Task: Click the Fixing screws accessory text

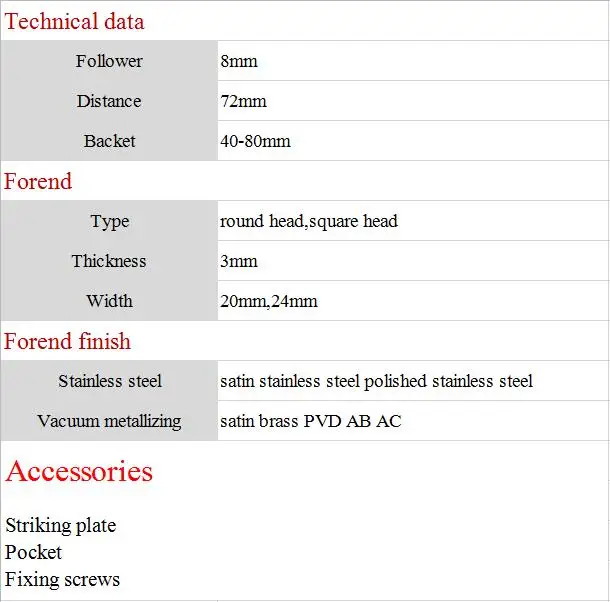Action: (x=62, y=579)
